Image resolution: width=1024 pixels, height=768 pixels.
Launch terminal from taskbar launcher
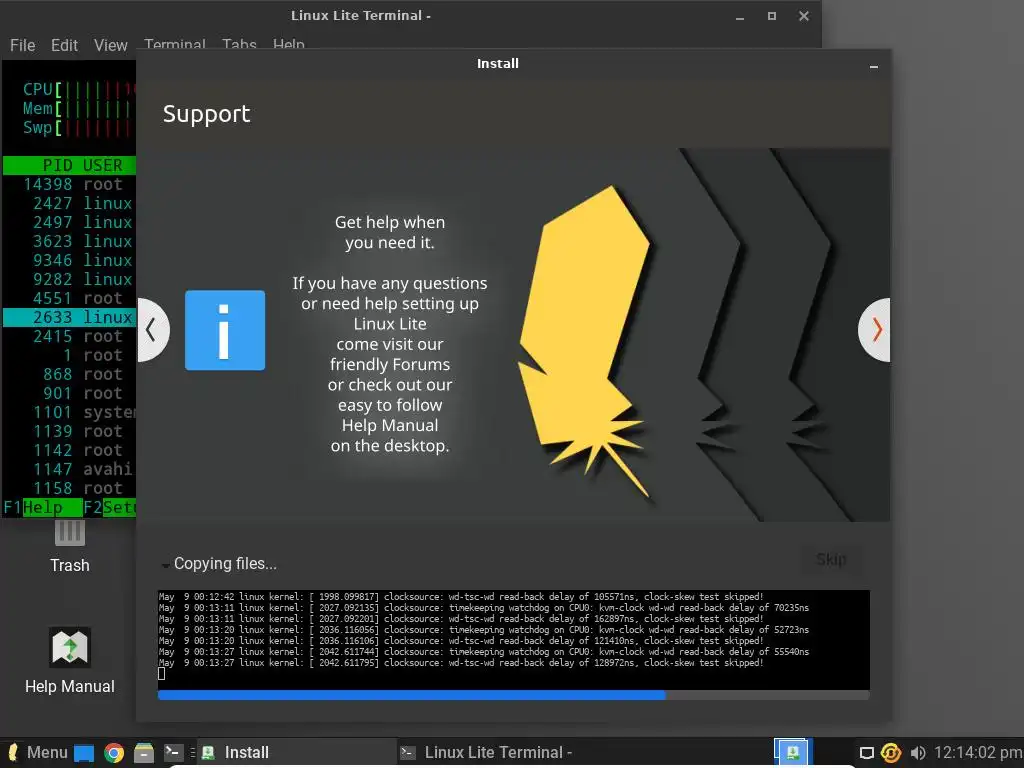pyautogui.click(x=173, y=752)
